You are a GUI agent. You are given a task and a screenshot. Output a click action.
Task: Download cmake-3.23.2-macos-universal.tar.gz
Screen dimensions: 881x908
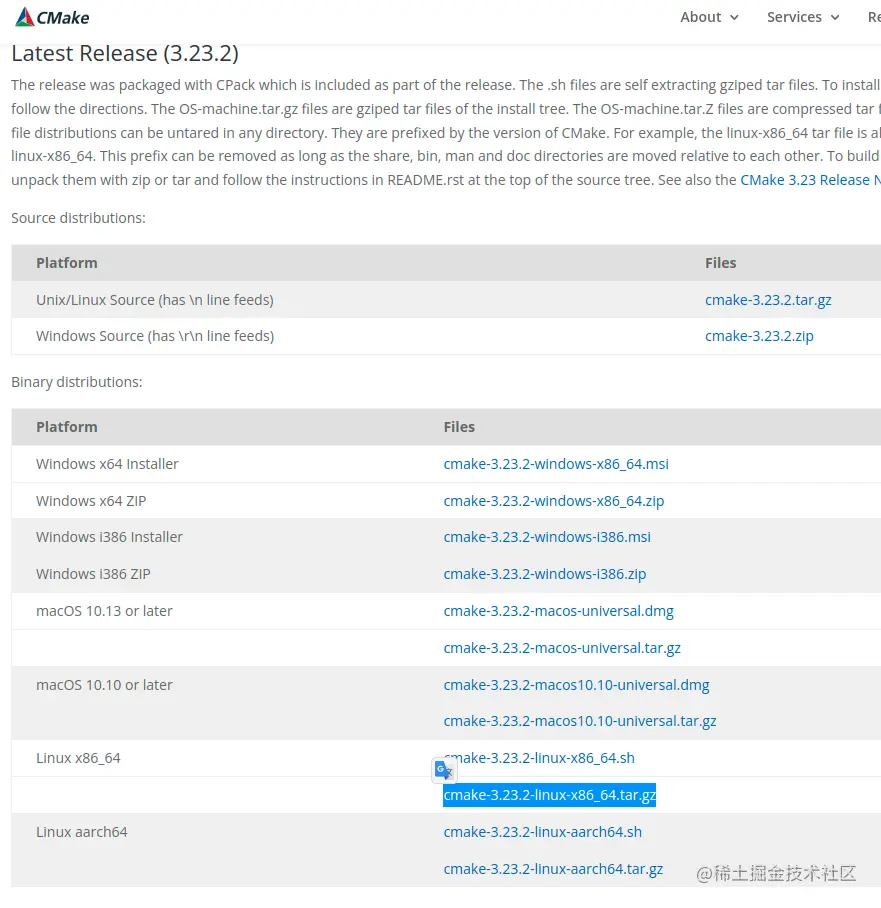pos(562,648)
